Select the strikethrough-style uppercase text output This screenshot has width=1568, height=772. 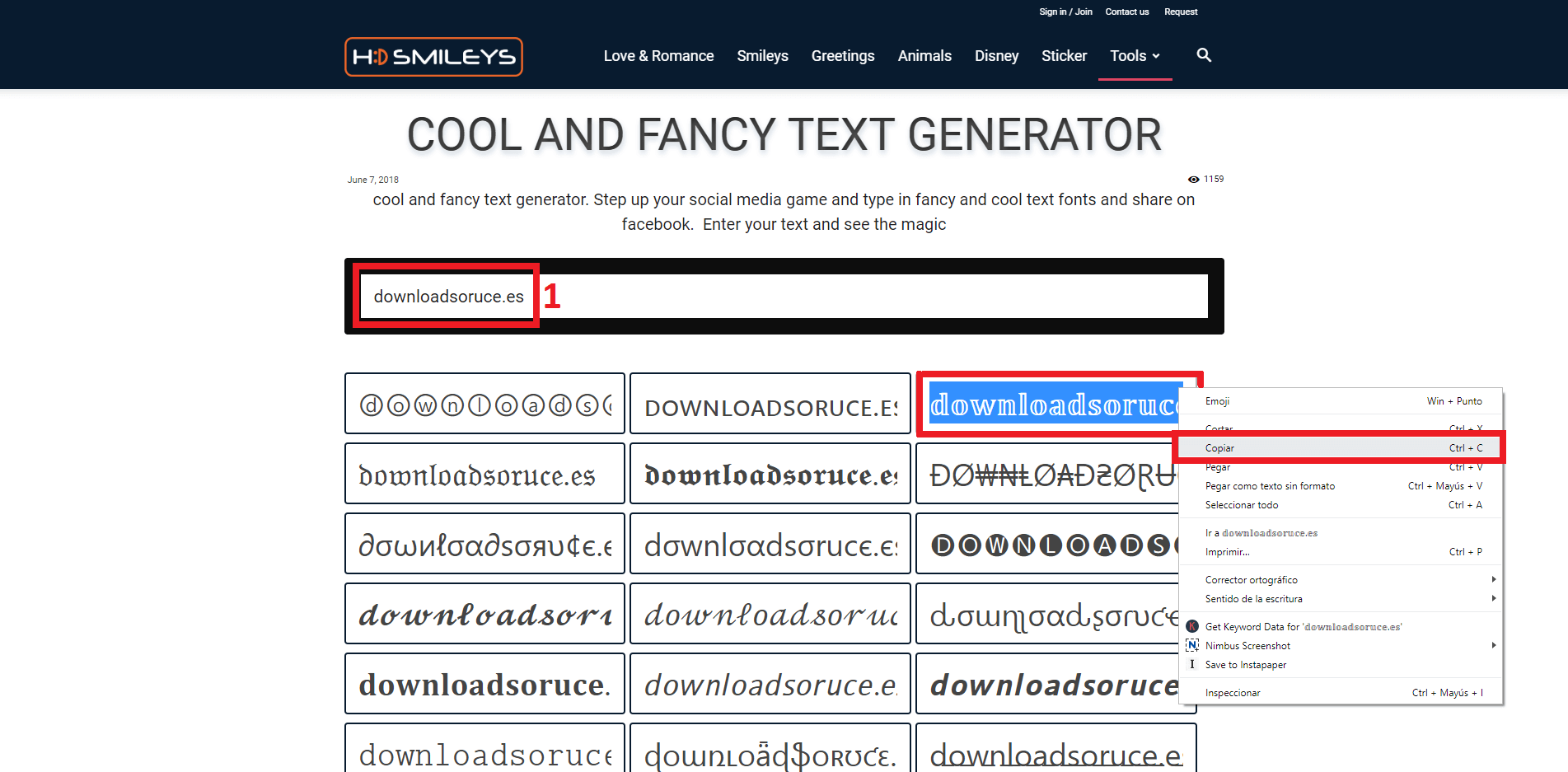[1047, 474]
